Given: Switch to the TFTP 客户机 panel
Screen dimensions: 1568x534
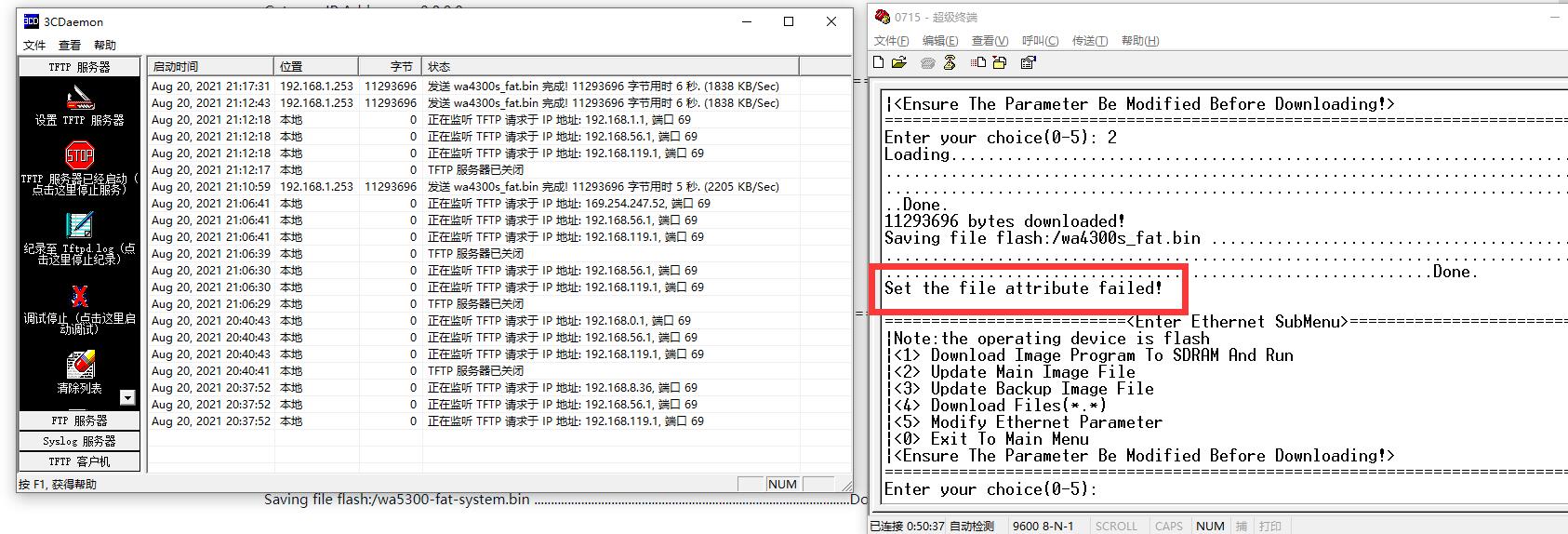Looking at the screenshot, I should [x=80, y=461].
